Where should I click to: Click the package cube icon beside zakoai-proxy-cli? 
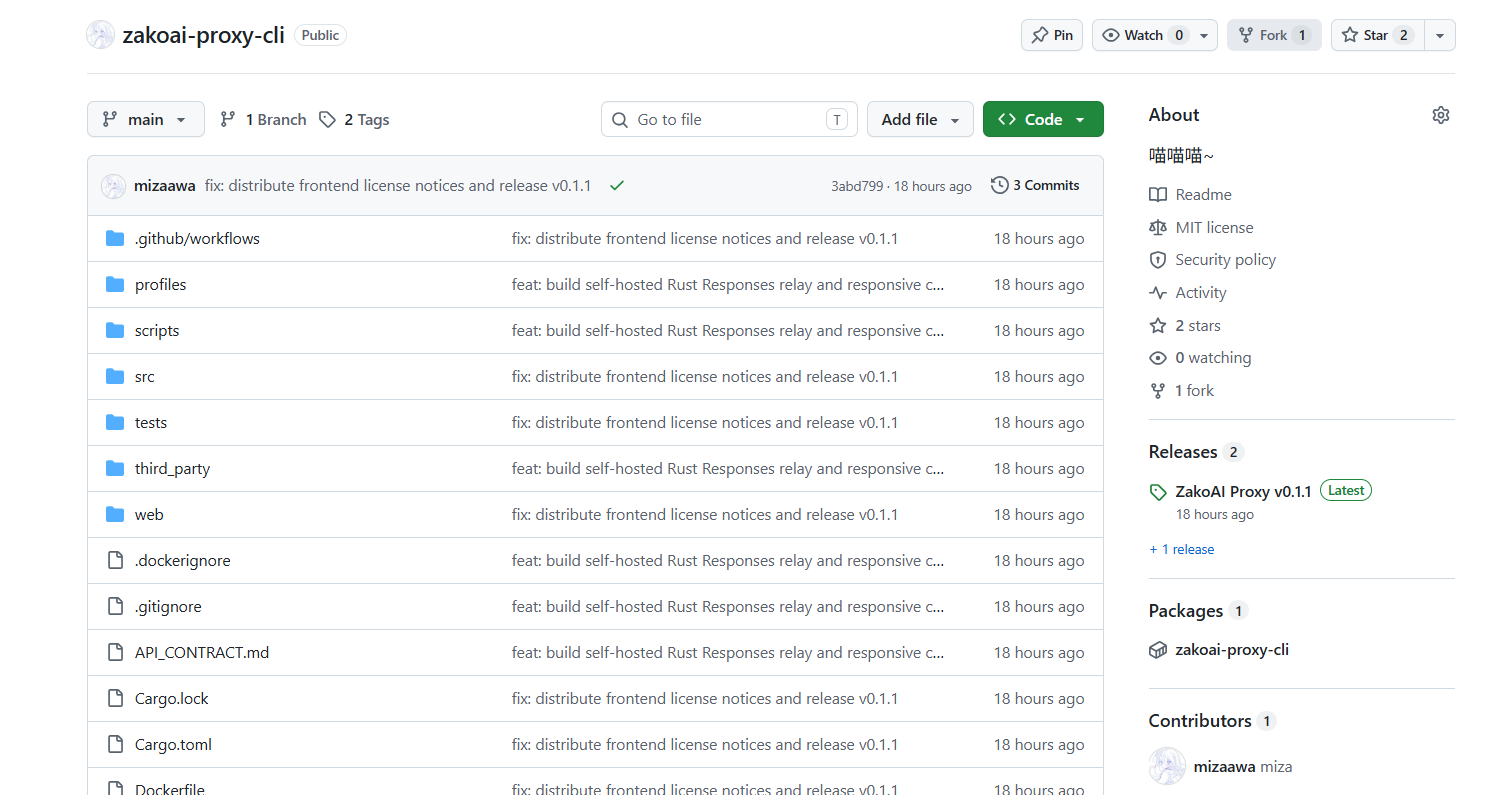click(x=1158, y=650)
